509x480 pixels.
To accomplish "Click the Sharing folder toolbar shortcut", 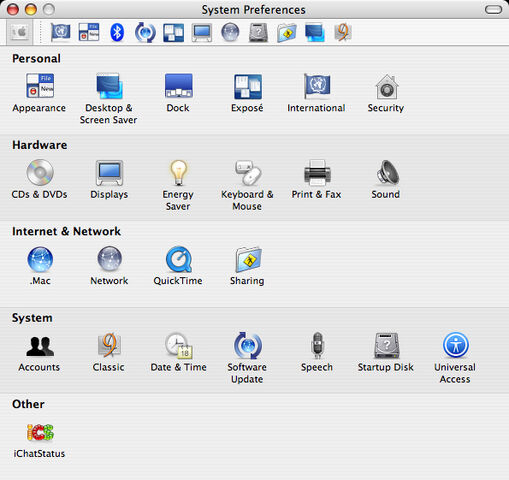I will click(x=287, y=32).
